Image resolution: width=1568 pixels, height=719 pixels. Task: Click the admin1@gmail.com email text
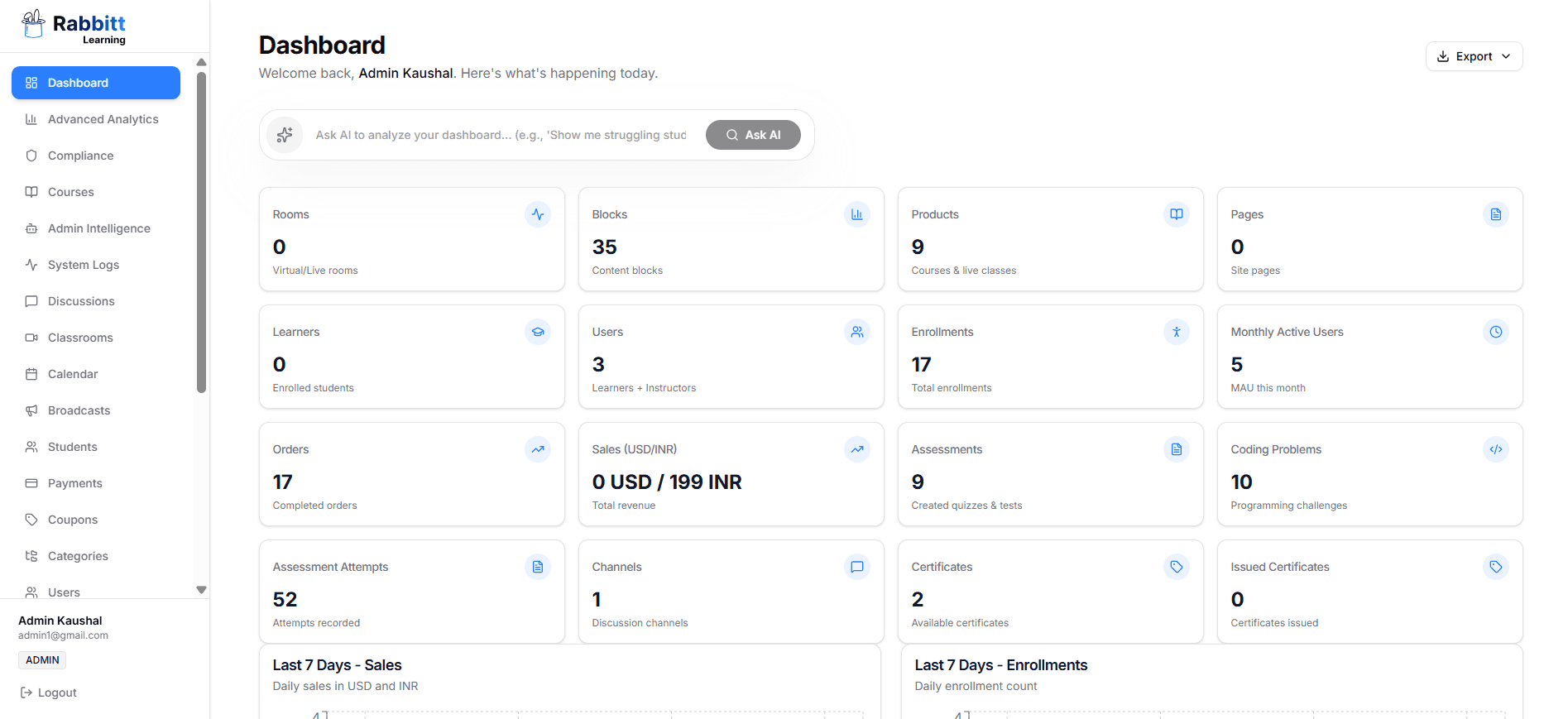point(63,635)
